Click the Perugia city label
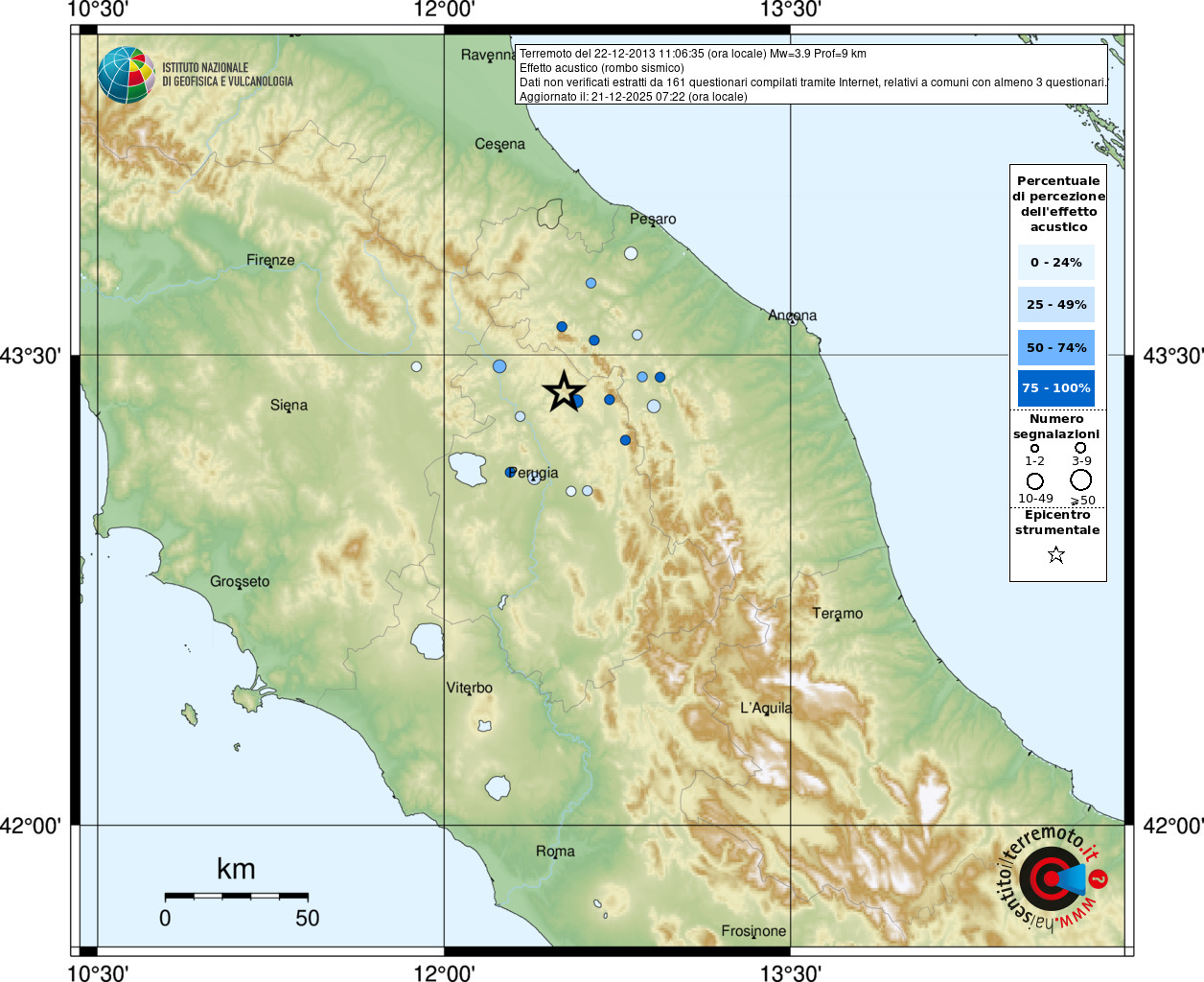Screen dimensions: 1204x982 click(x=533, y=472)
